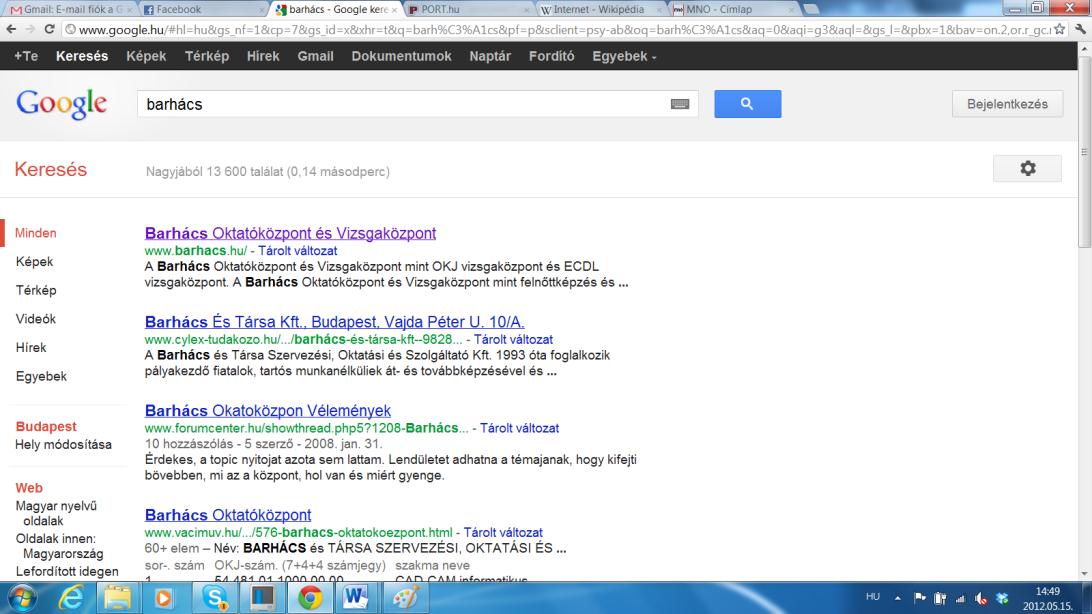Screen dimensions: 1092x614
Task: Open Képek in the black top bar
Action: click(x=146, y=56)
